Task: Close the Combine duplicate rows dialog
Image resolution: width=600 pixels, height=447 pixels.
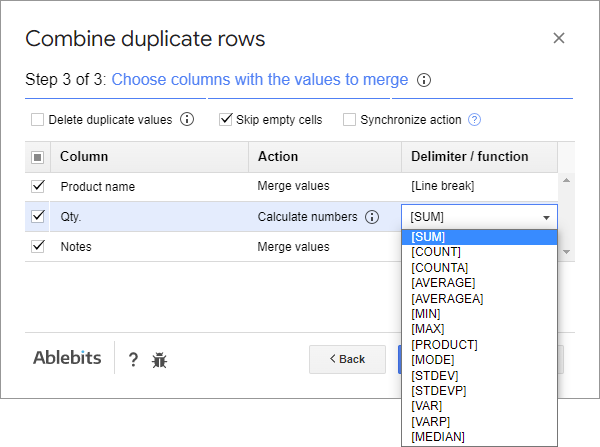Action: (559, 38)
